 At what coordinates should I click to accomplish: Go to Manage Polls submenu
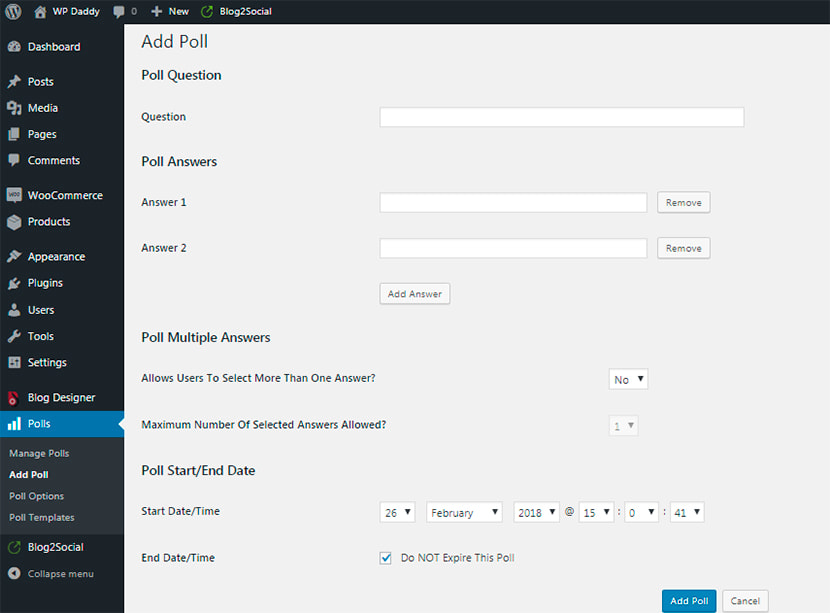(39, 454)
